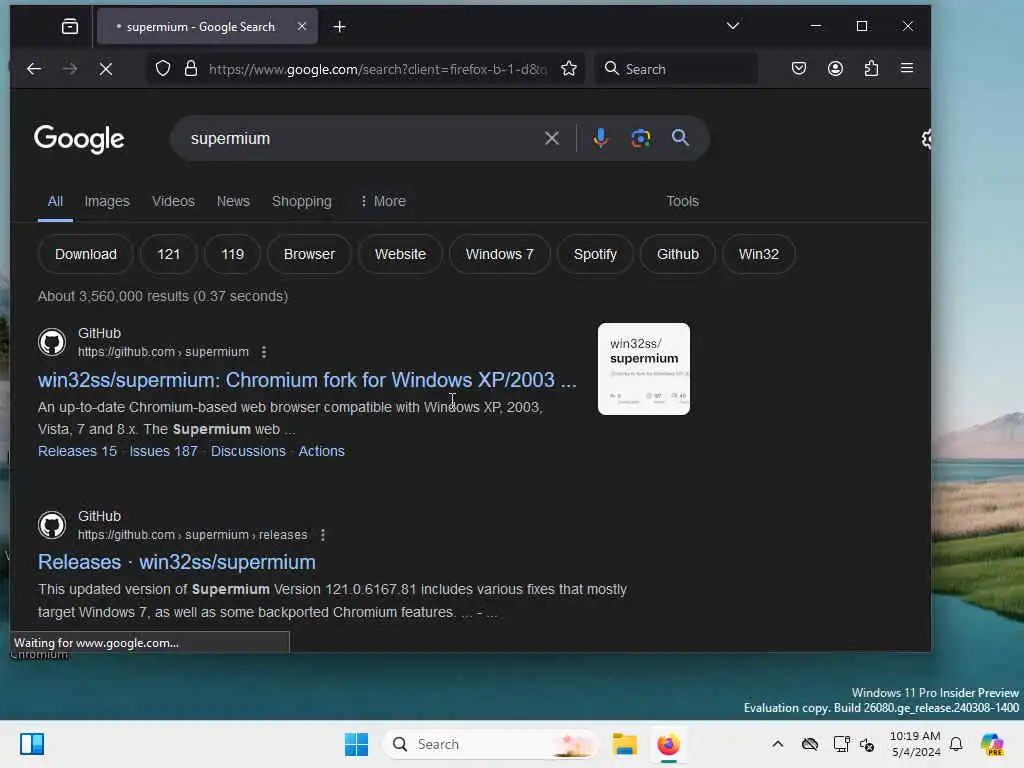The height and width of the screenshot is (768, 1024).
Task: Open the Issues 187 sitelink
Action: coord(163,451)
